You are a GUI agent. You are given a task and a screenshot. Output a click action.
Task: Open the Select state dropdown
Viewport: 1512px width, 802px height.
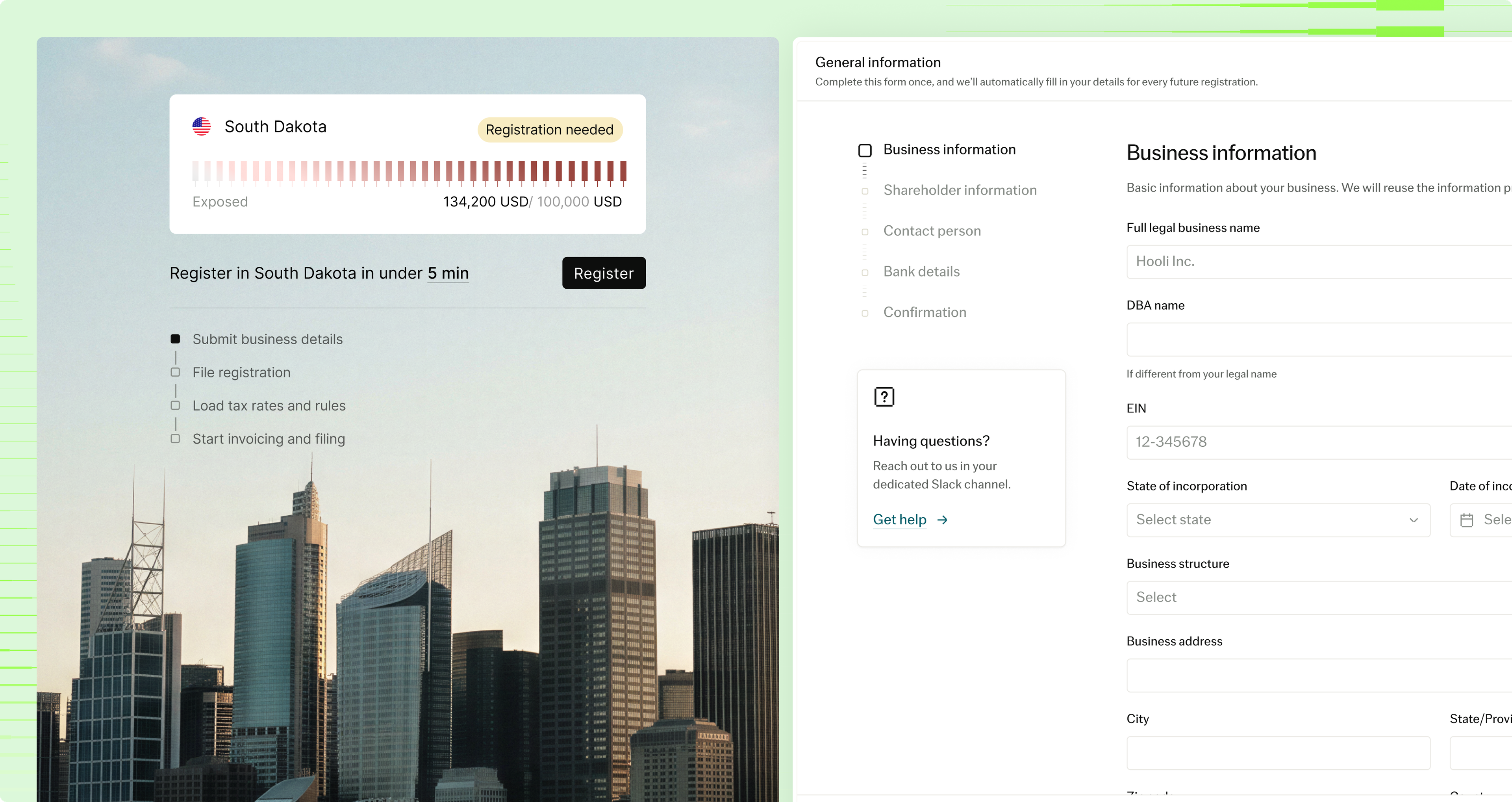tap(1278, 520)
